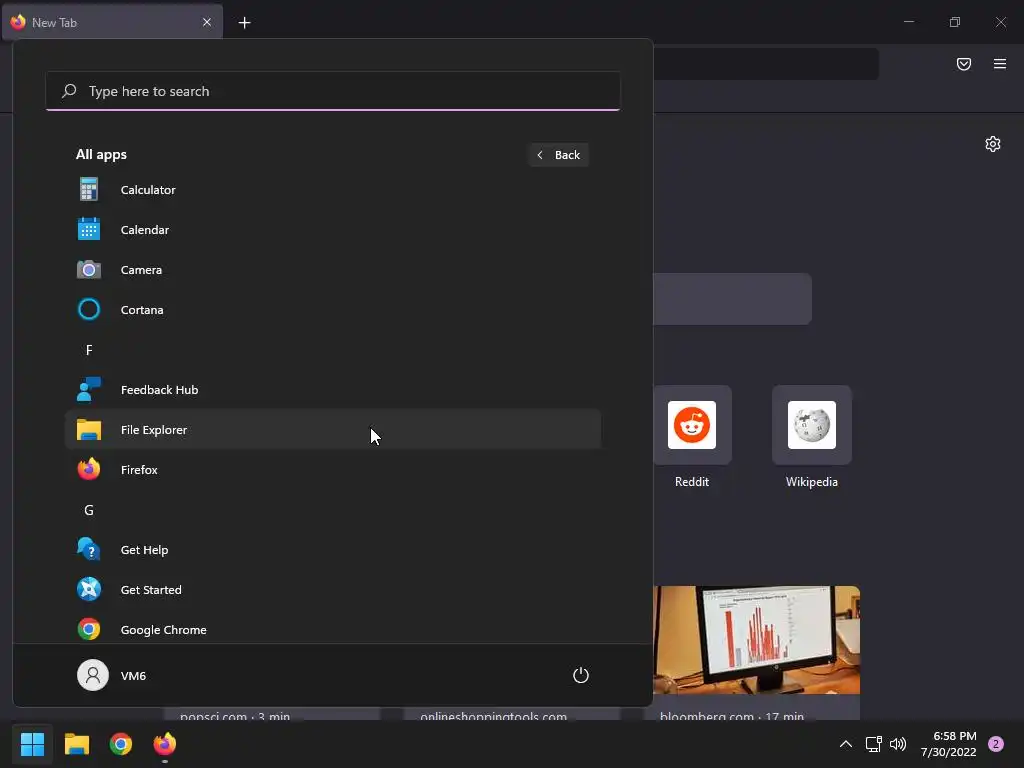Open Google Chrome from the taskbar
This screenshot has width=1024, height=768.
(121, 744)
